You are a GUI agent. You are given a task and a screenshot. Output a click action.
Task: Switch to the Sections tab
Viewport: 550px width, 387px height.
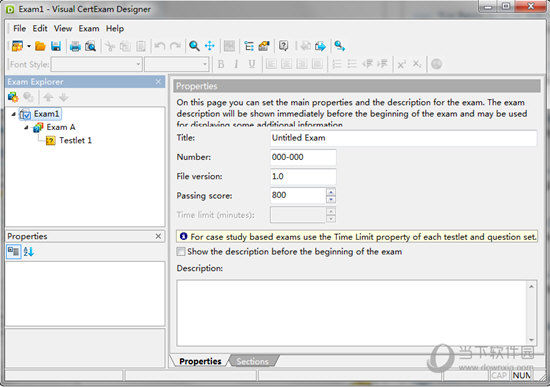253,361
